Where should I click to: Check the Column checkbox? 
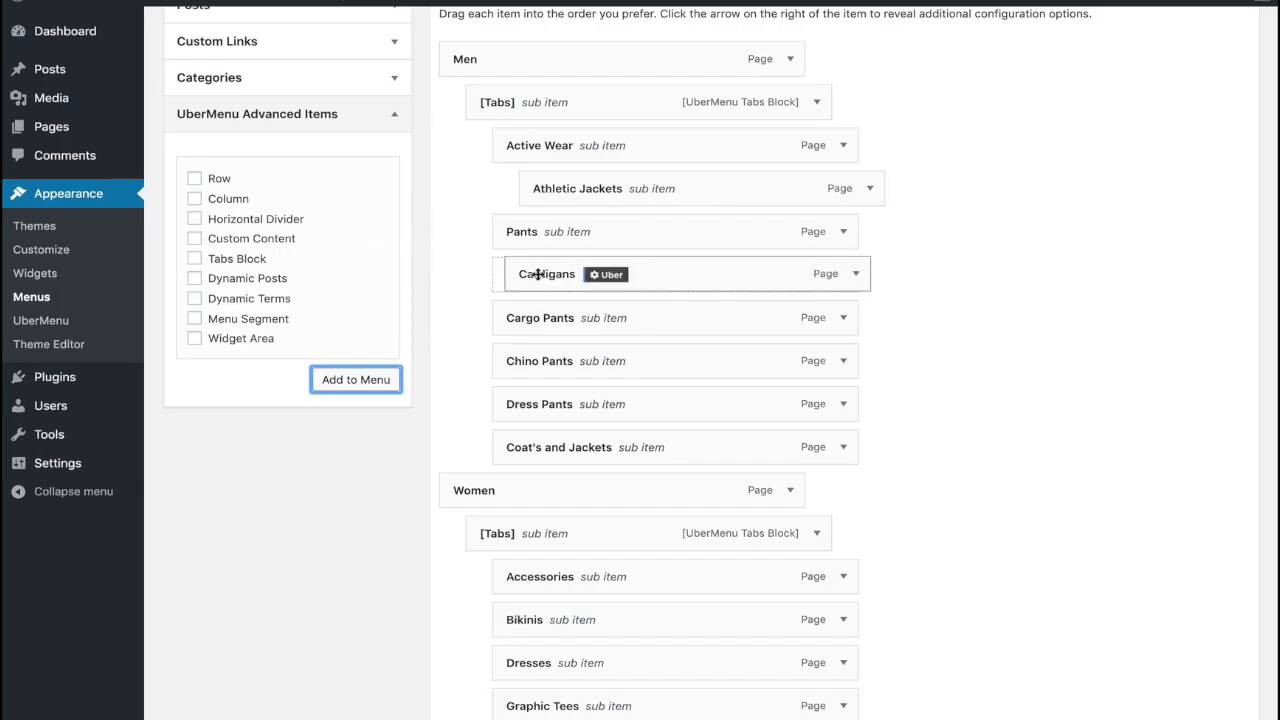tap(194, 198)
